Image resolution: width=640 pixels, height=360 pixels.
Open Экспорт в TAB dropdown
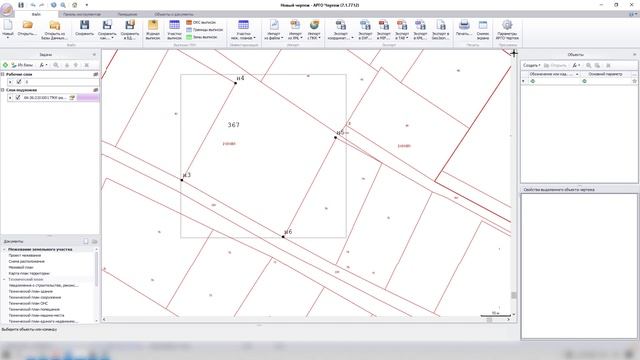pos(402,30)
